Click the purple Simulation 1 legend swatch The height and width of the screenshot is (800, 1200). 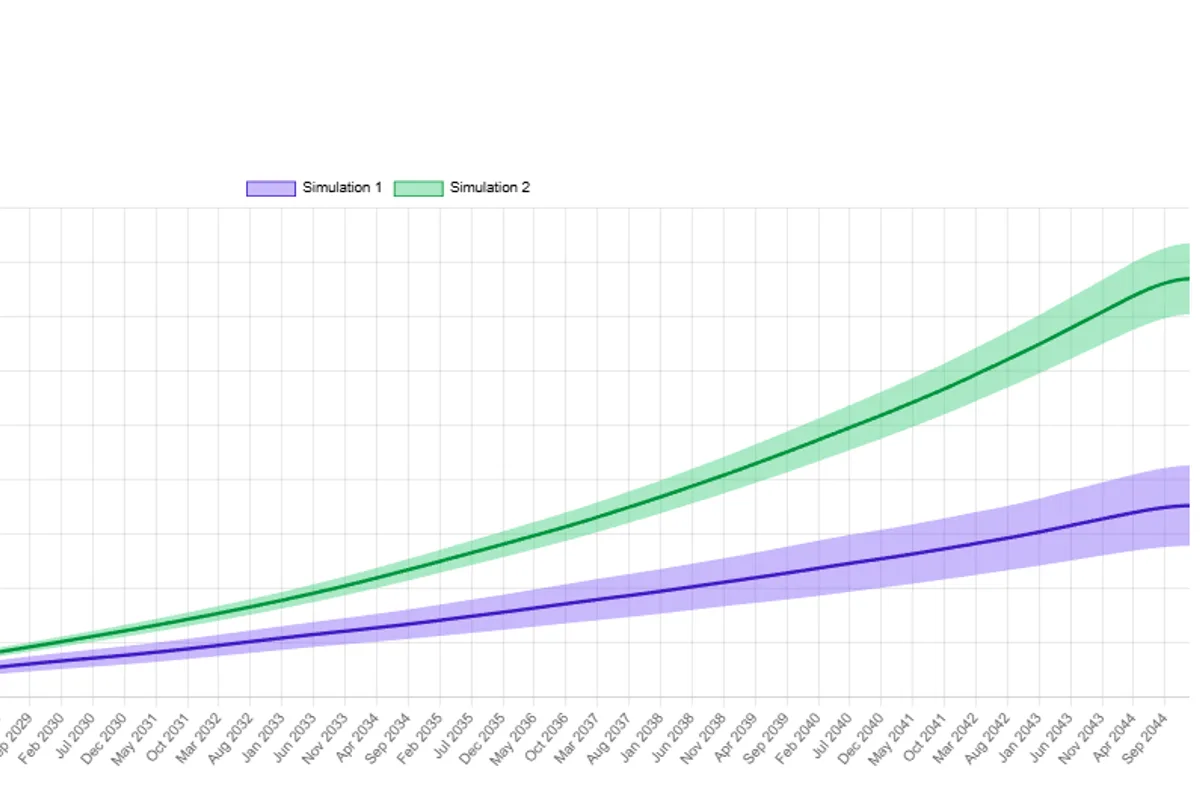tap(271, 188)
